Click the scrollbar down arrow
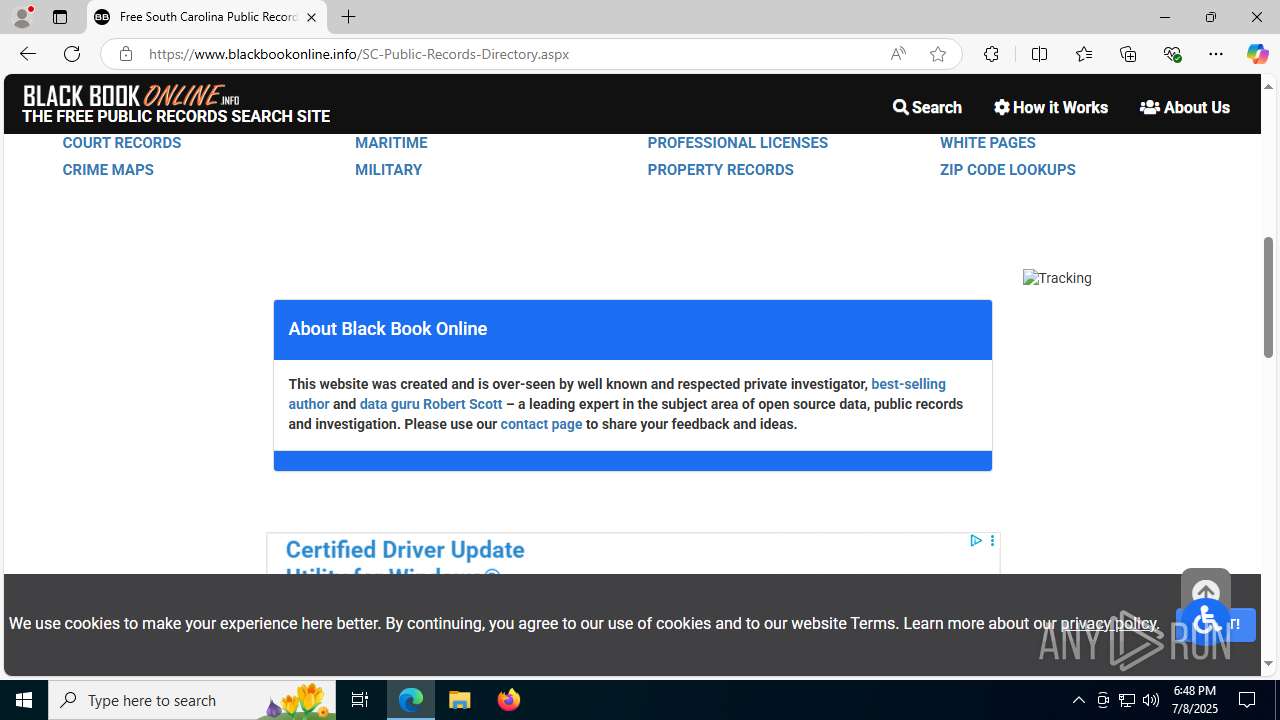 pos(1268,663)
